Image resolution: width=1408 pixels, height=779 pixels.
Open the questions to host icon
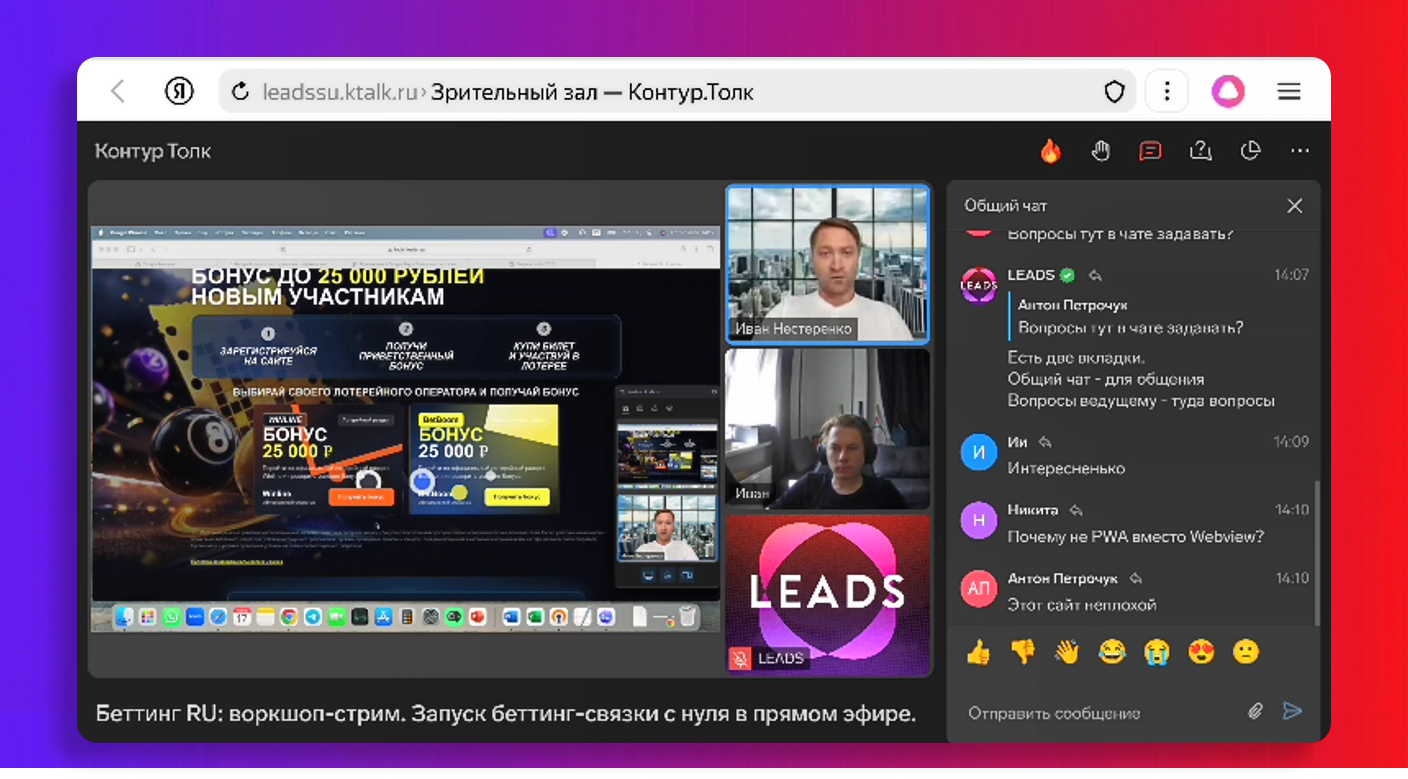tap(1200, 151)
